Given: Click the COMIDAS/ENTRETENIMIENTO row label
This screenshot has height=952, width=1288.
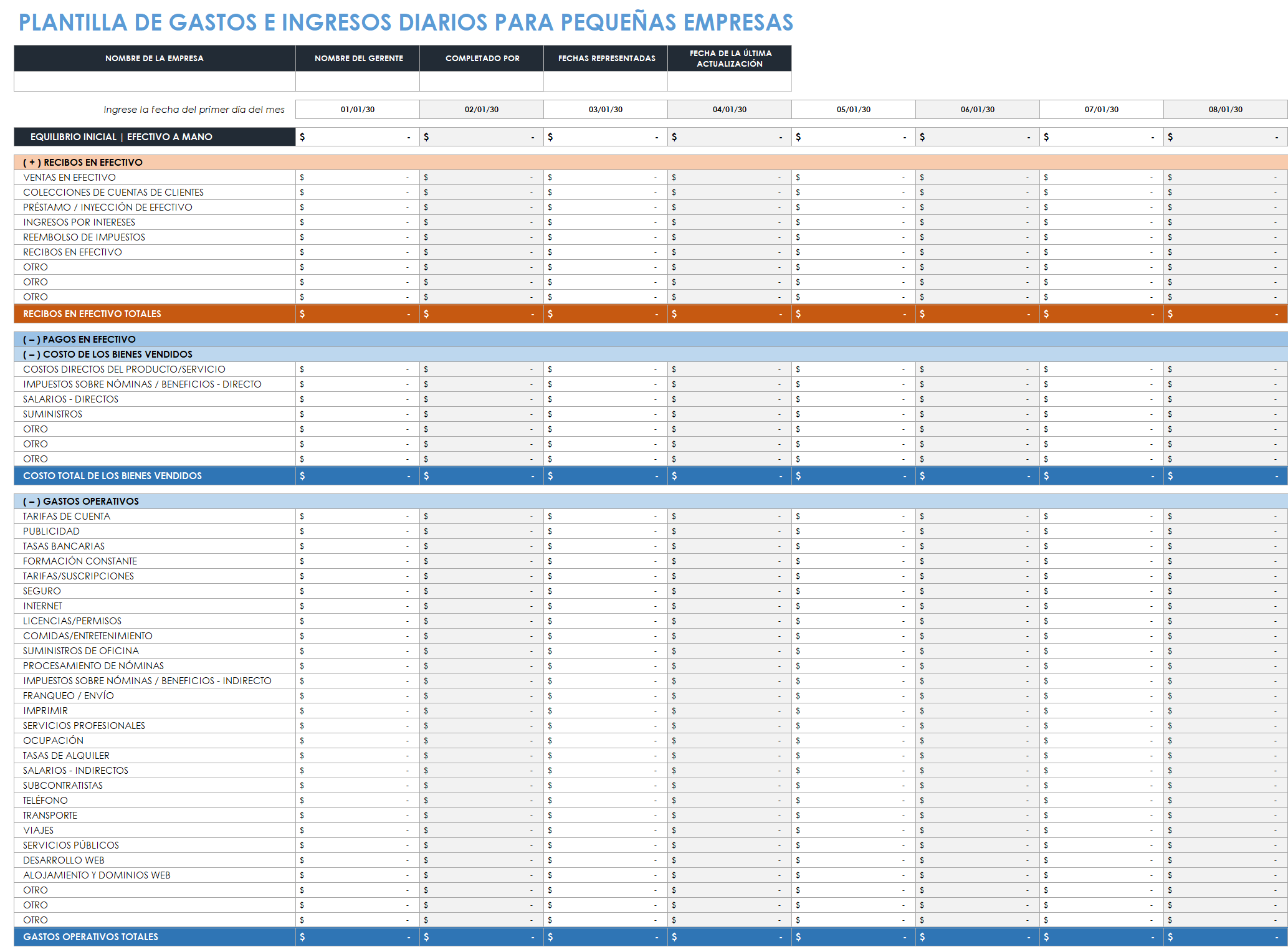Looking at the screenshot, I should [88, 636].
